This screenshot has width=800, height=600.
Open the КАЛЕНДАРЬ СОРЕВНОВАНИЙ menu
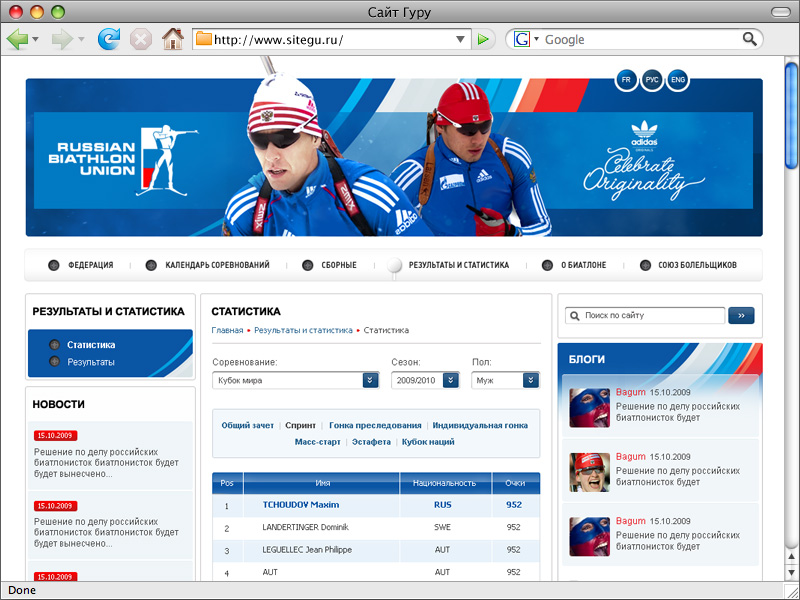click(217, 265)
